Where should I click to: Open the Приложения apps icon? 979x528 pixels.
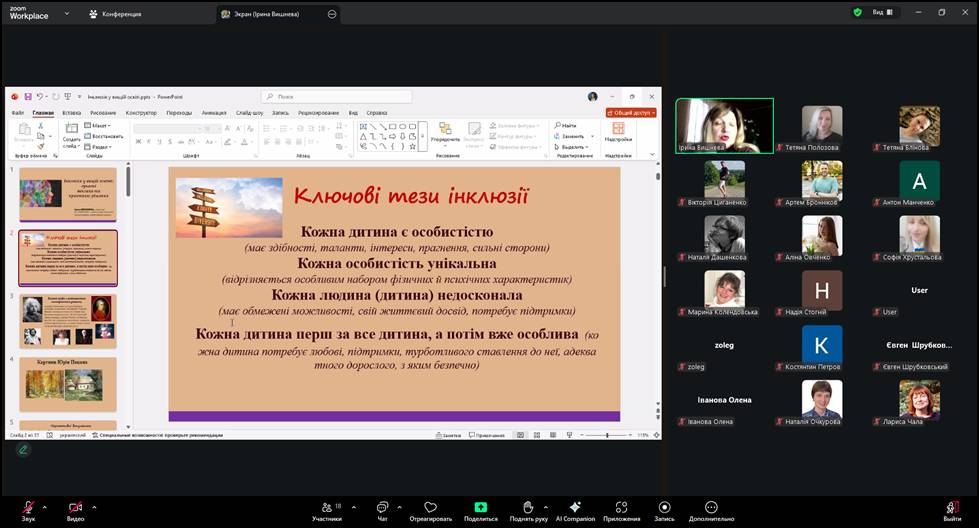point(621,508)
